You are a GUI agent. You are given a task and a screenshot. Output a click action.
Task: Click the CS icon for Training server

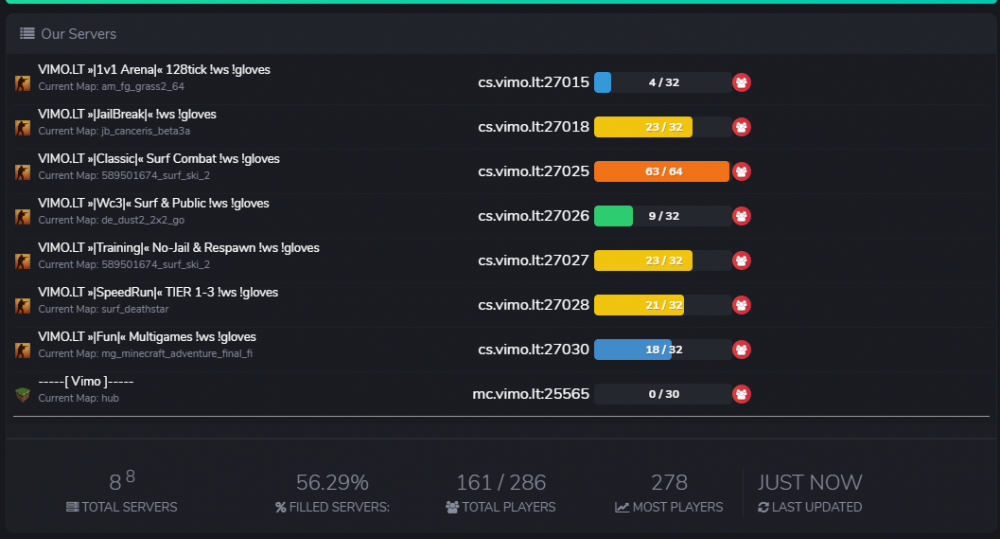[x=23, y=262]
